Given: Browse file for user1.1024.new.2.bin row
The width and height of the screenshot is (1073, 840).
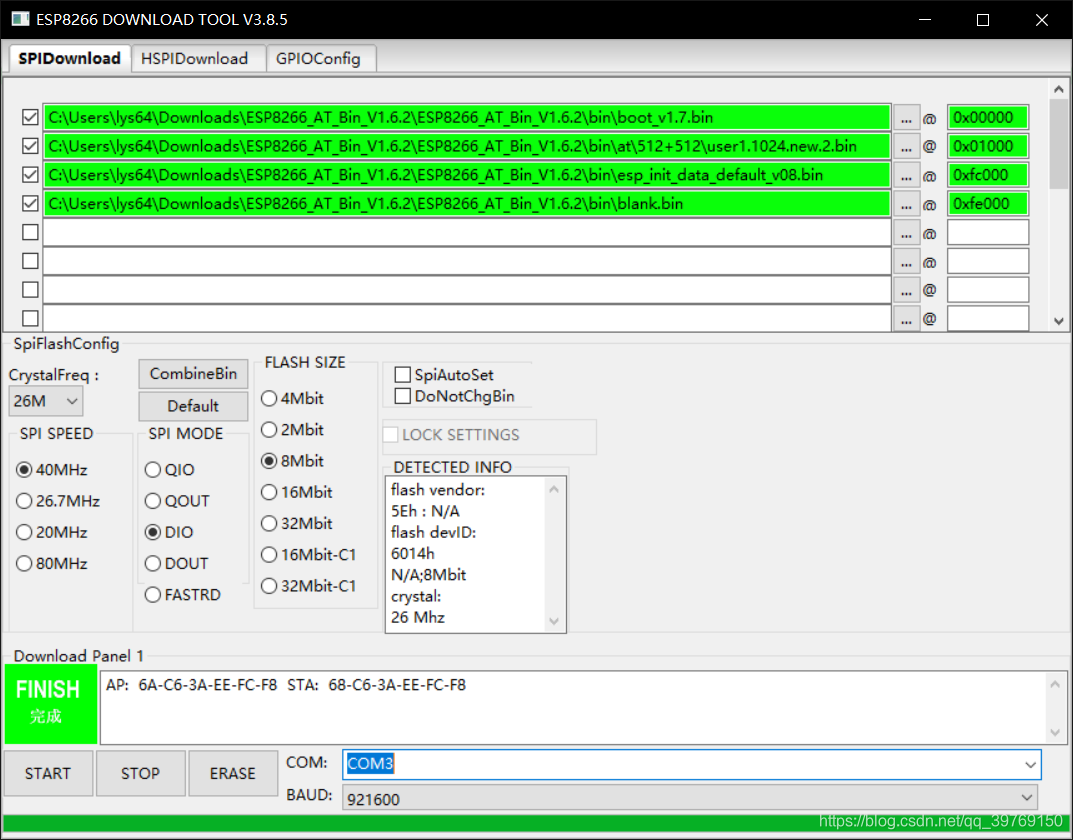Looking at the screenshot, I should click(x=906, y=146).
